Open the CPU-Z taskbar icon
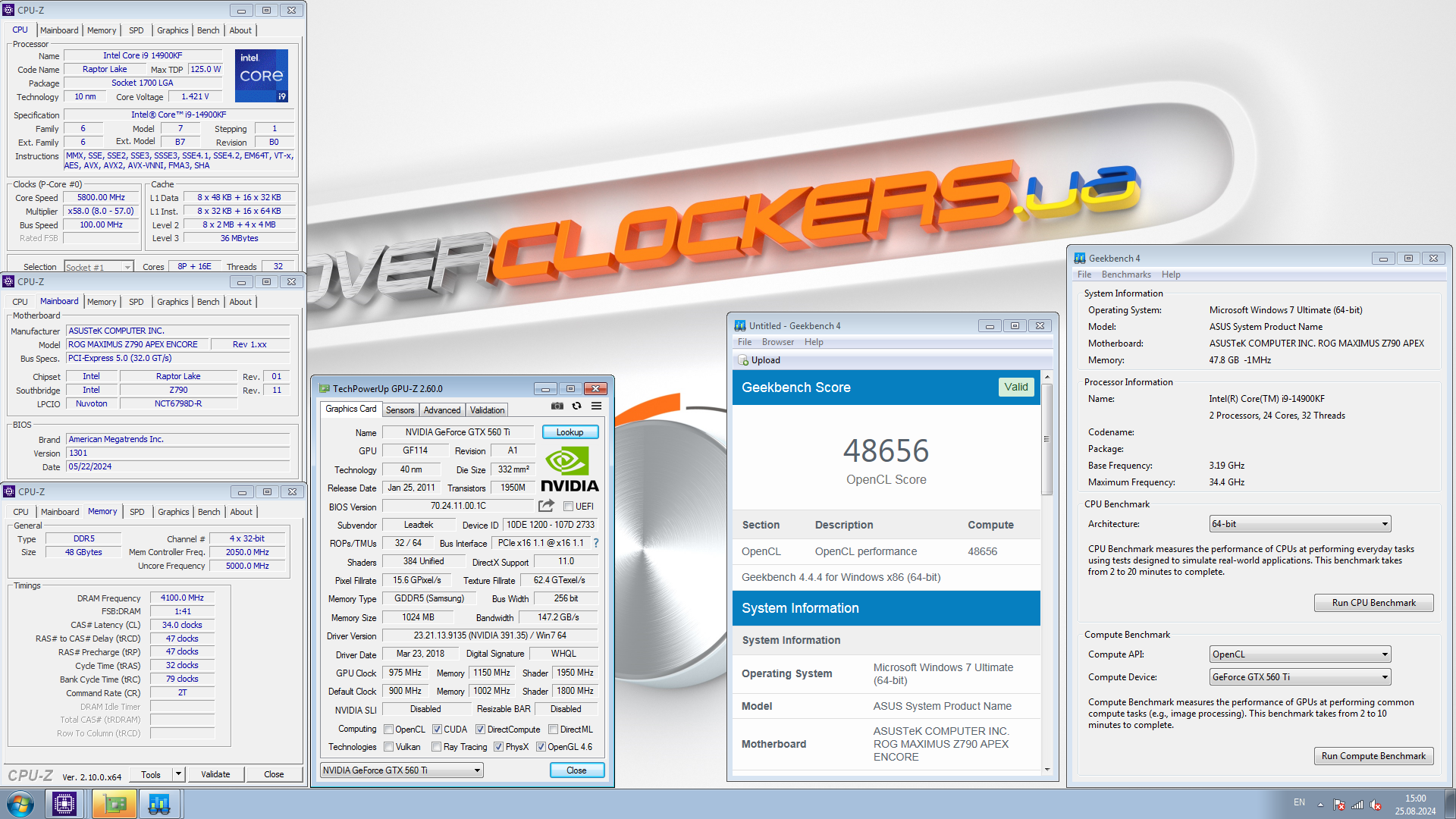Image resolution: width=1456 pixels, height=819 pixels. pos(64,804)
